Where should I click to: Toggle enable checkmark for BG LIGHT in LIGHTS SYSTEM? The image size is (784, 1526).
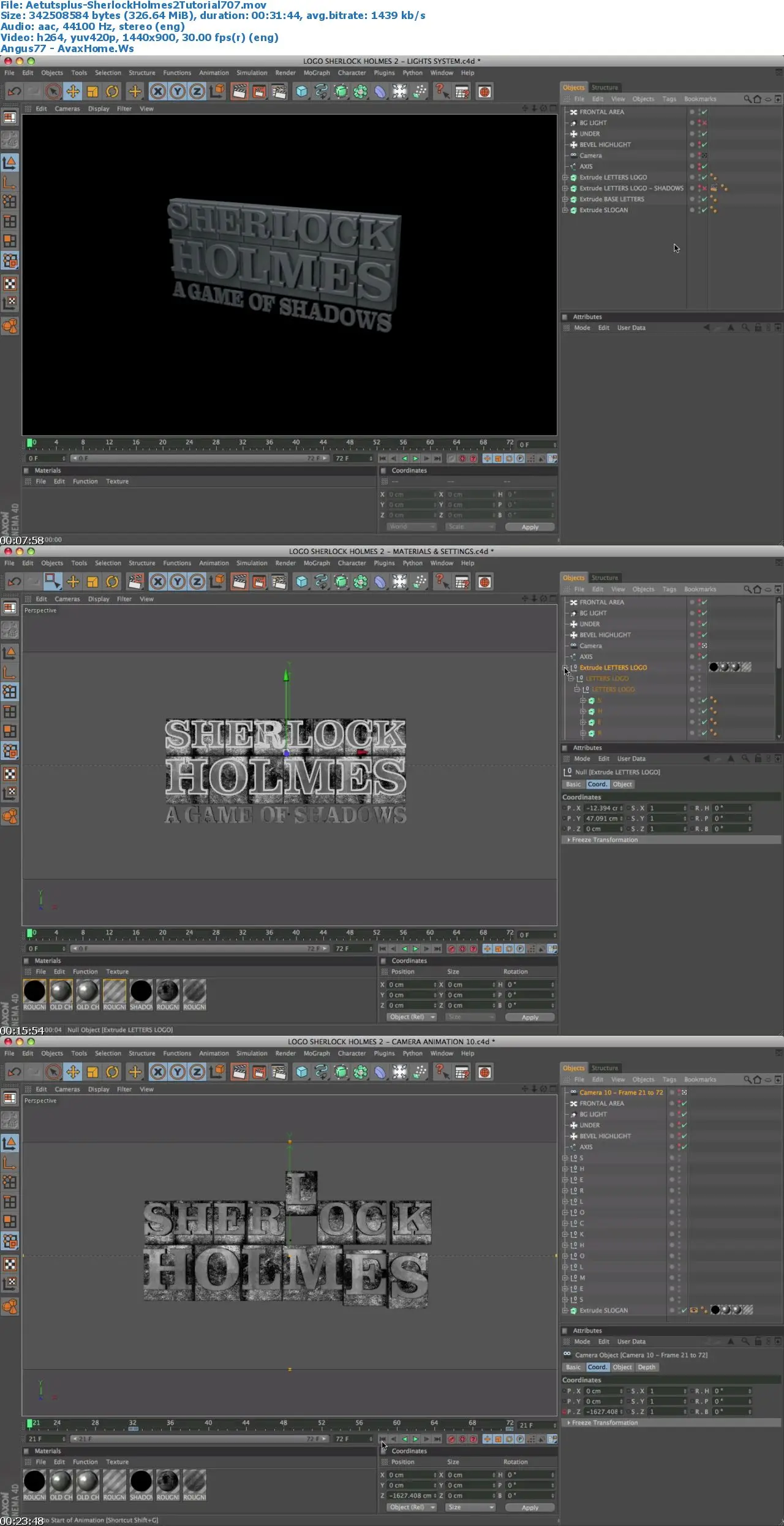(x=704, y=123)
